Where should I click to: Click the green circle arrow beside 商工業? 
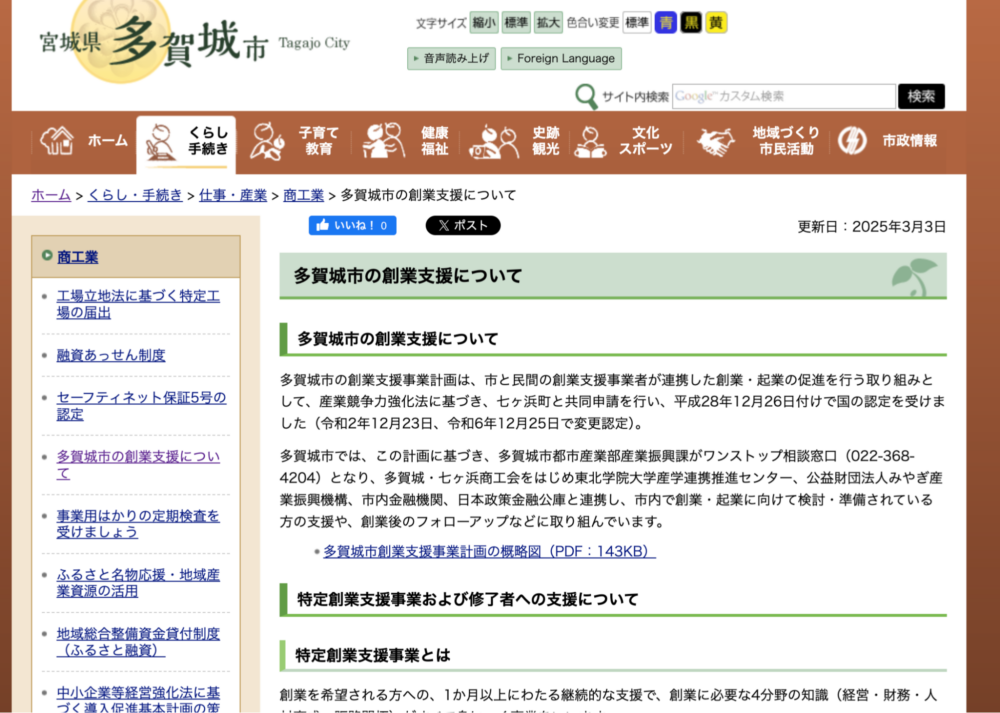47,256
